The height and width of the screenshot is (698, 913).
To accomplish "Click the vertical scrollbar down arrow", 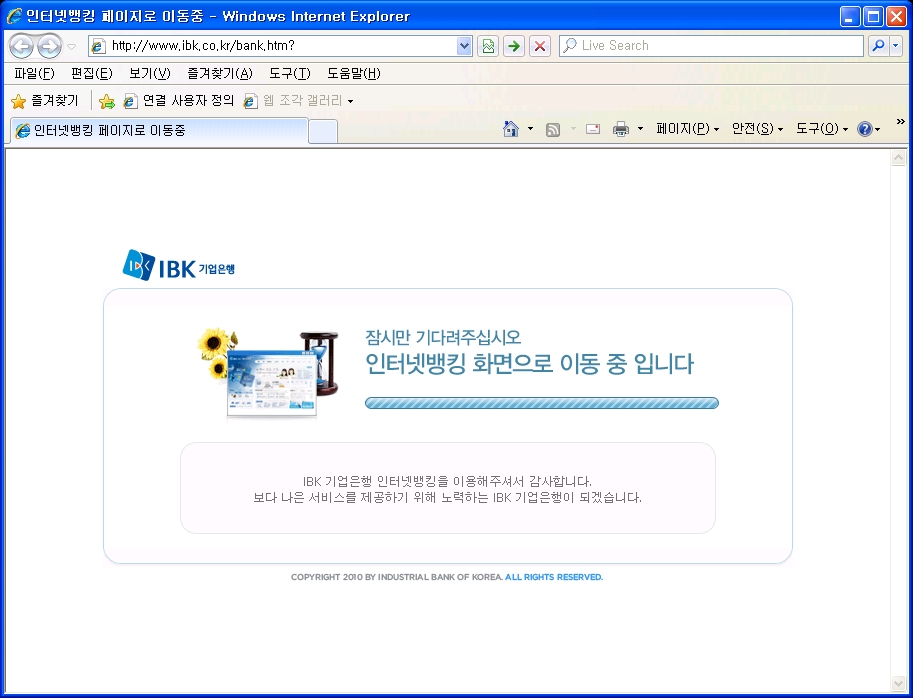I will click(898, 683).
